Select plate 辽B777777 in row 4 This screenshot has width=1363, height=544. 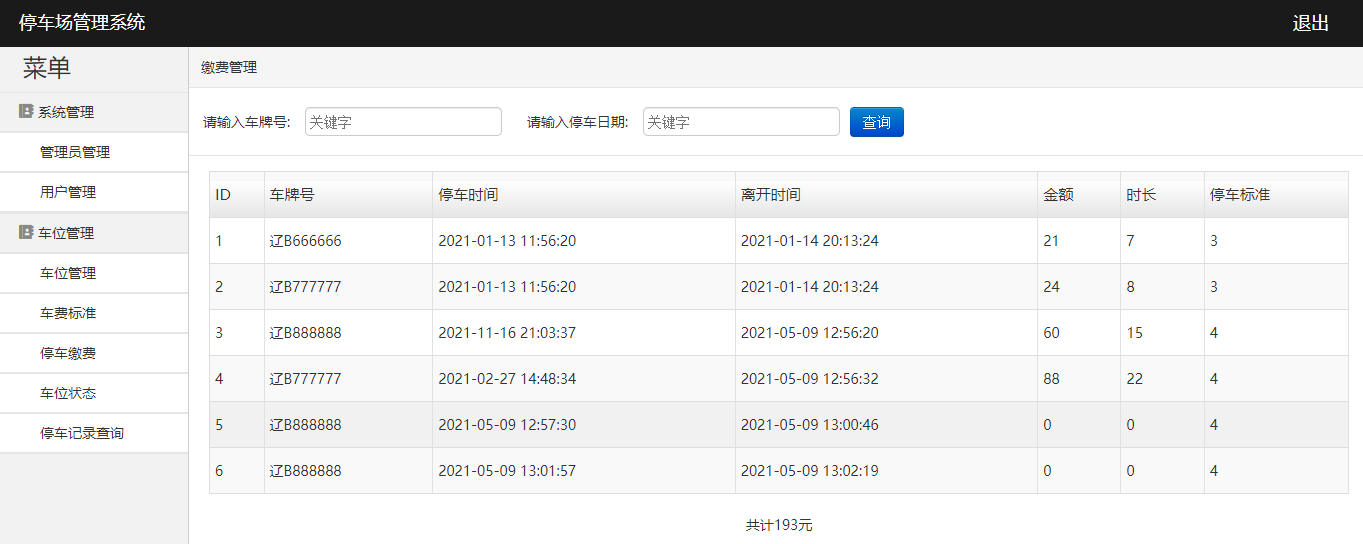pos(305,379)
